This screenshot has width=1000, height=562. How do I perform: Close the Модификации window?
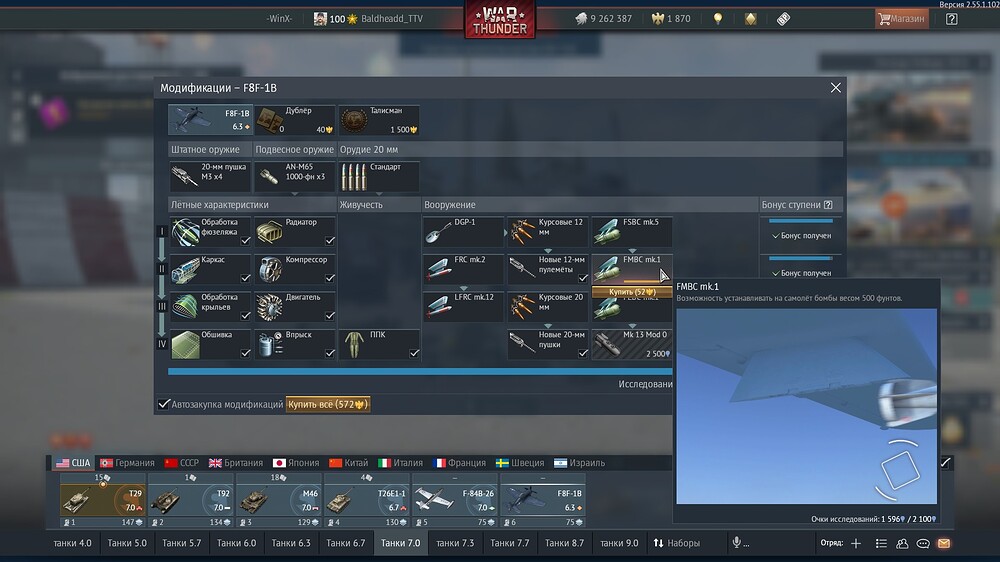835,87
